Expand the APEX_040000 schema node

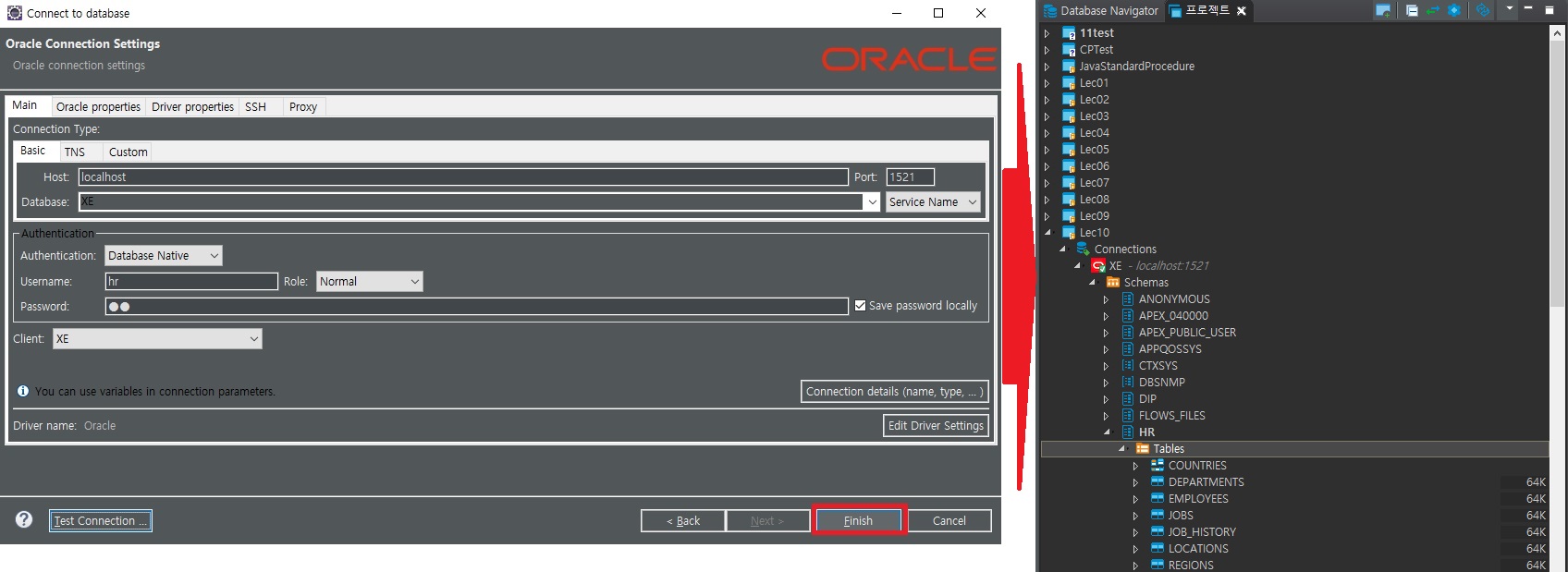[x=1107, y=315]
